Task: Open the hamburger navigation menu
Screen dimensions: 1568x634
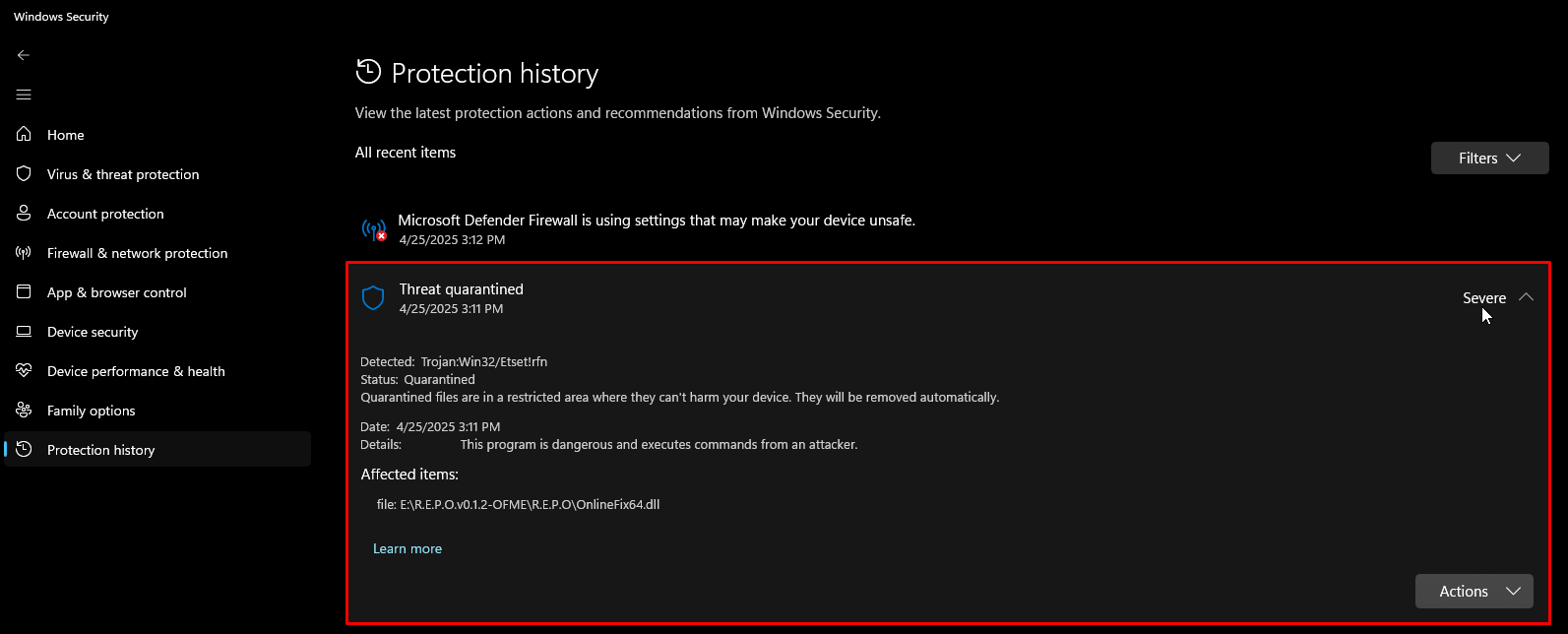Action: pyautogui.click(x=24, y=95)
